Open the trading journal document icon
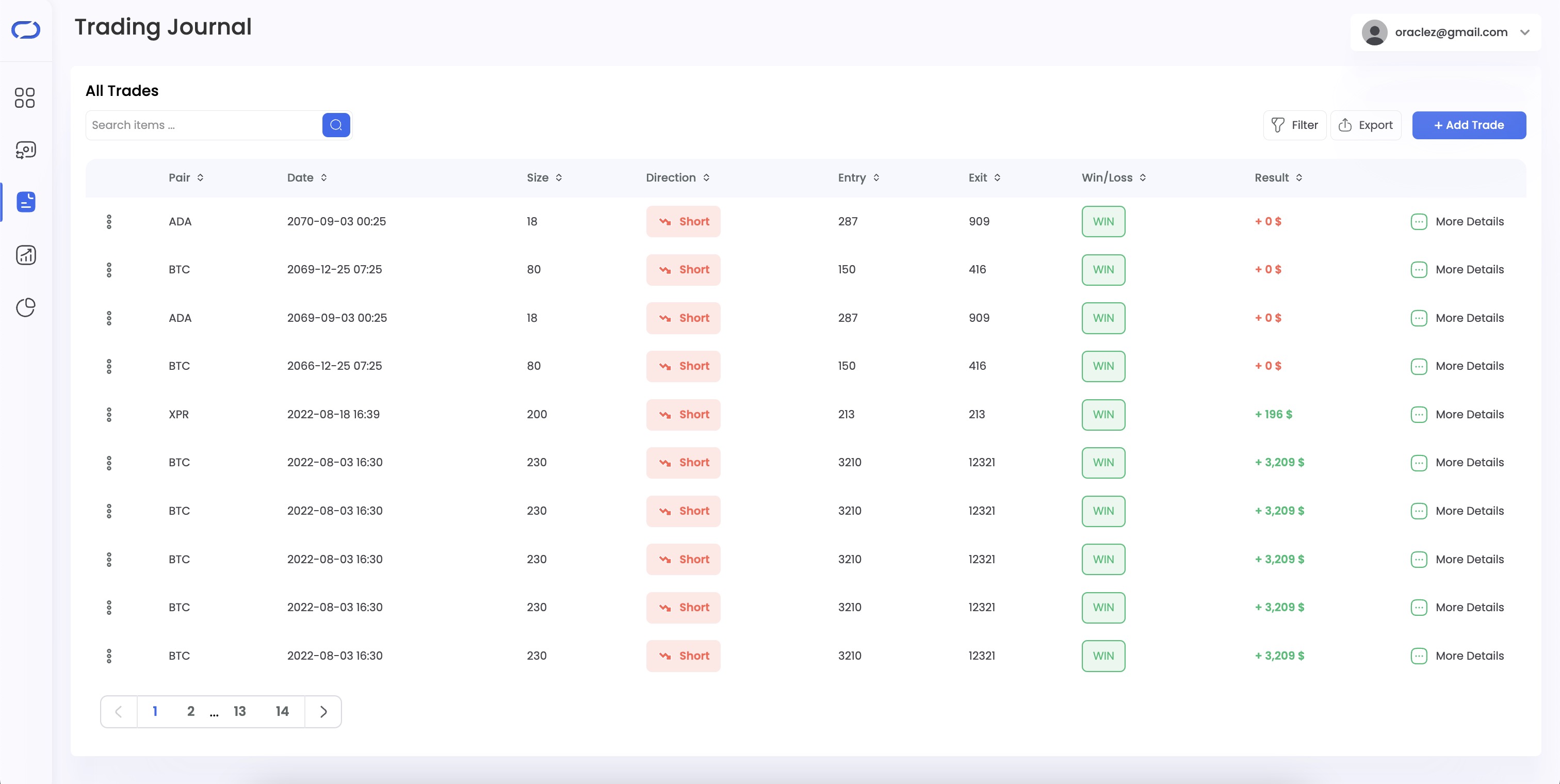The image size is (1560, 784). [25, 202]
